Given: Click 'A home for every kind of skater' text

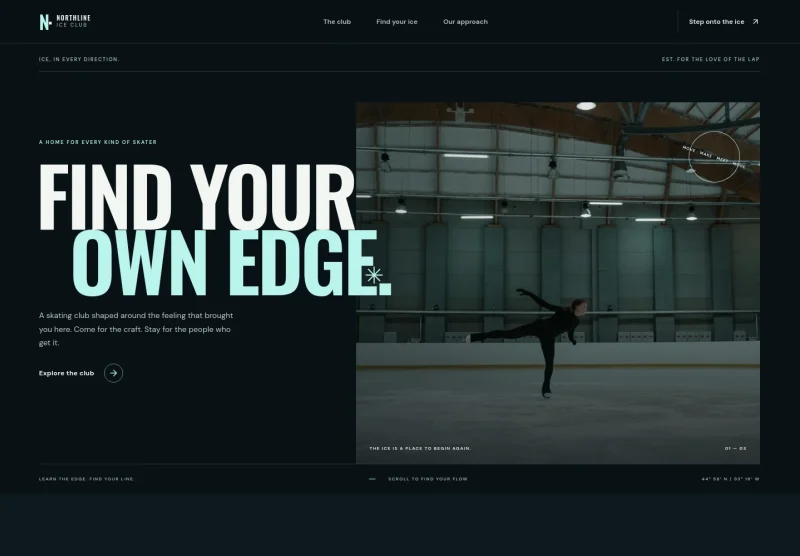Looking at the screenshot, I should coord(97,142).
